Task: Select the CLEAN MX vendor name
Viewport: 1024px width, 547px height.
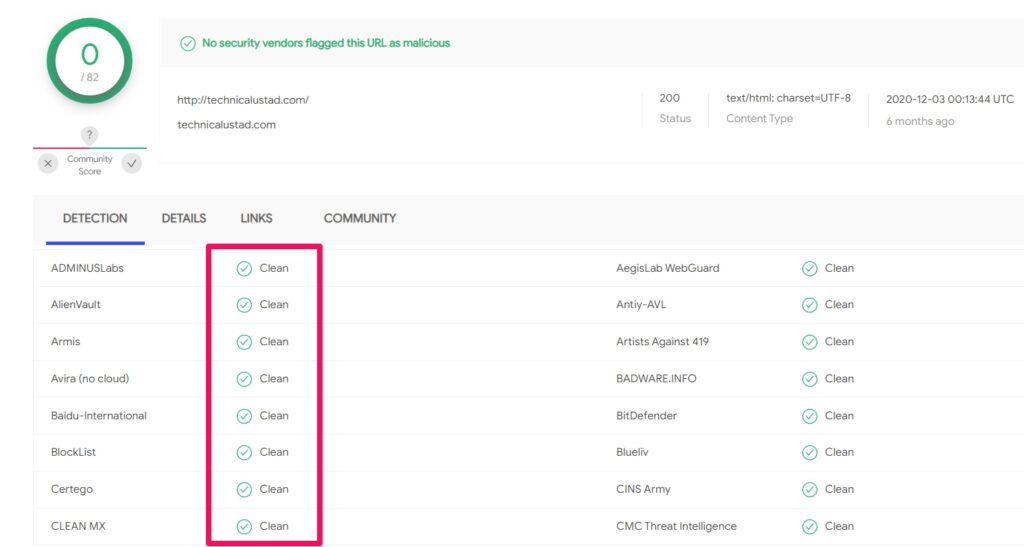Action: pos(78,526)
